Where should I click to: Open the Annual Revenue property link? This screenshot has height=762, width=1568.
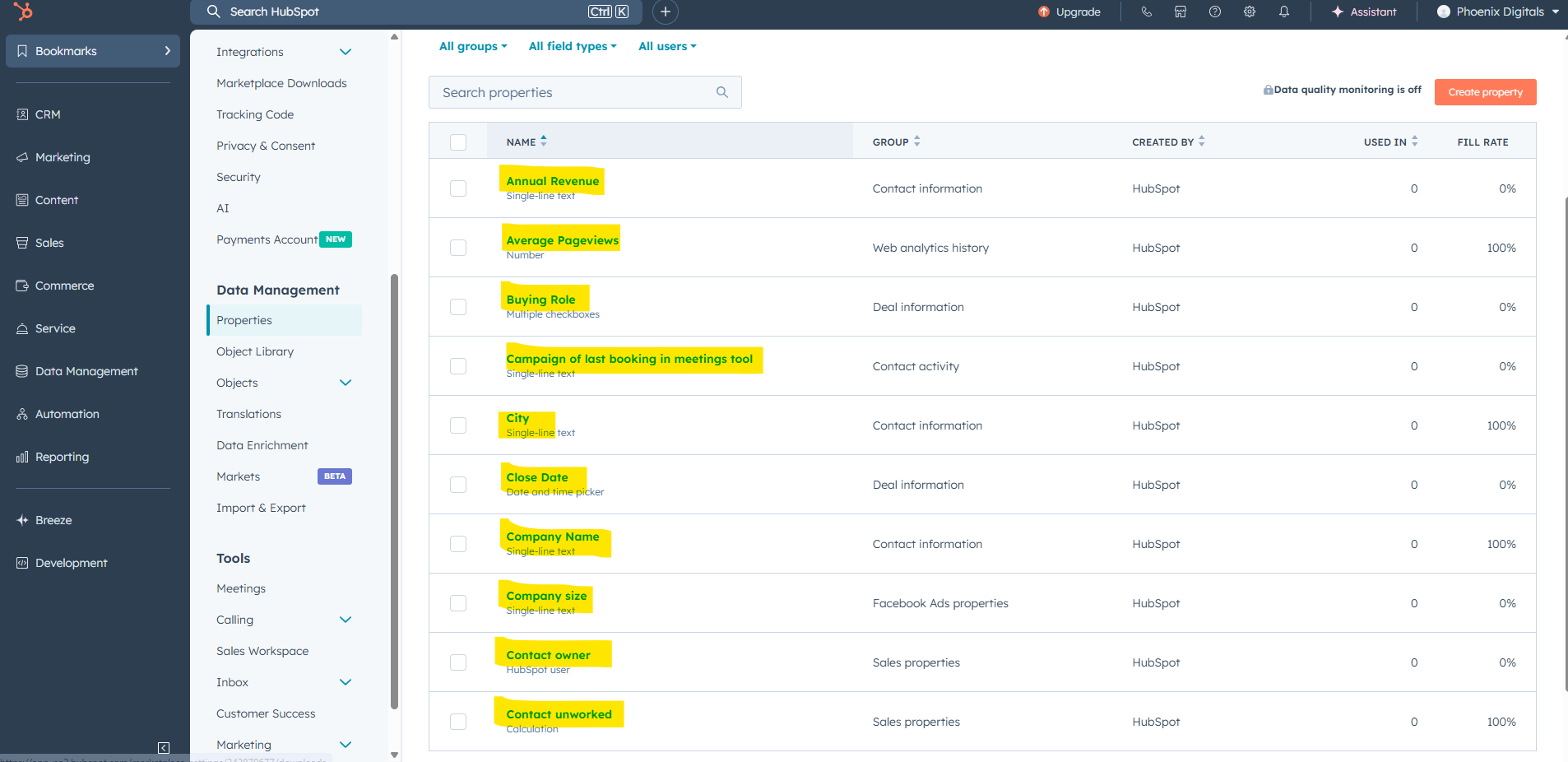coord(551,181)
